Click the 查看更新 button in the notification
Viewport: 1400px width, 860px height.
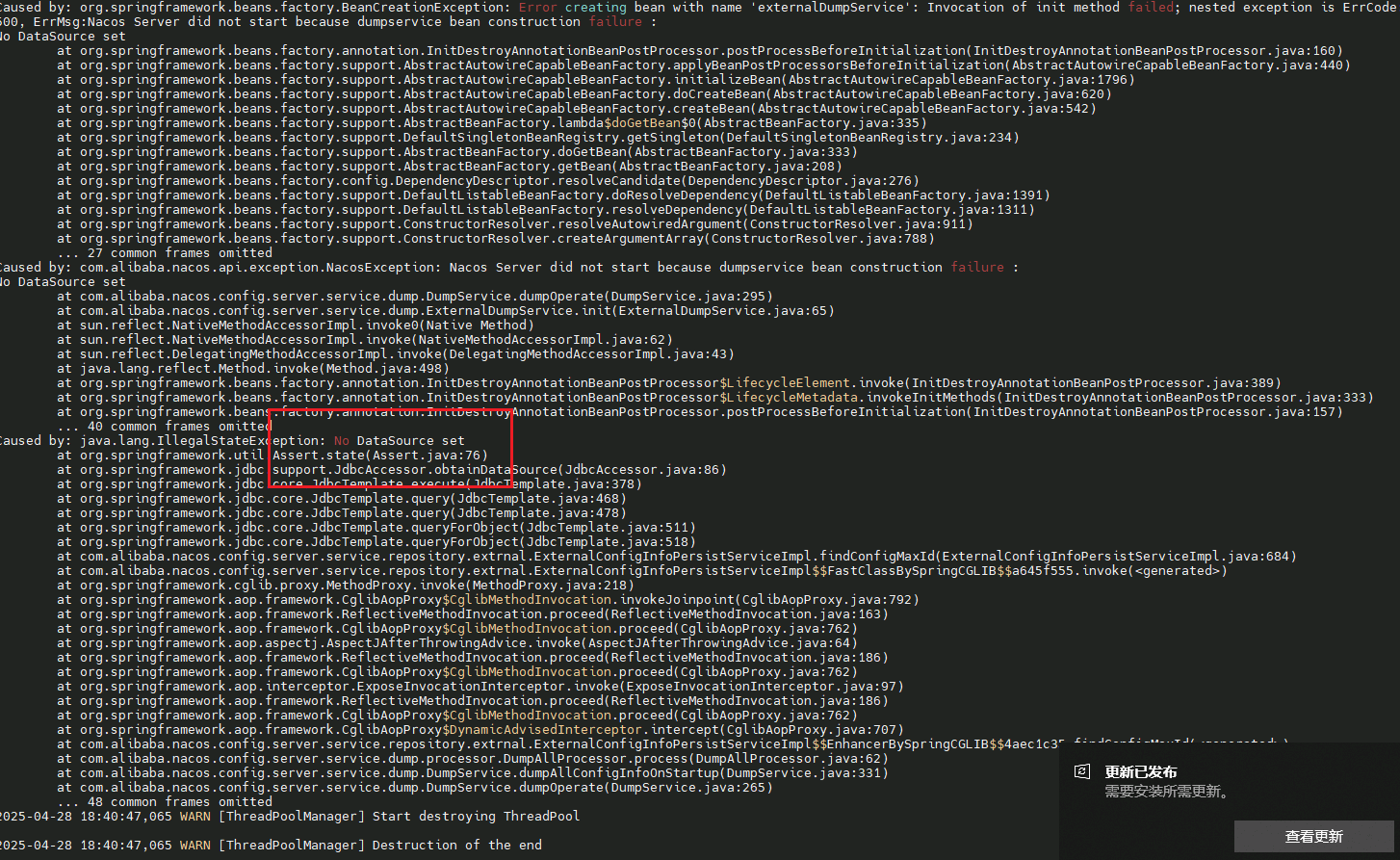1313,836
